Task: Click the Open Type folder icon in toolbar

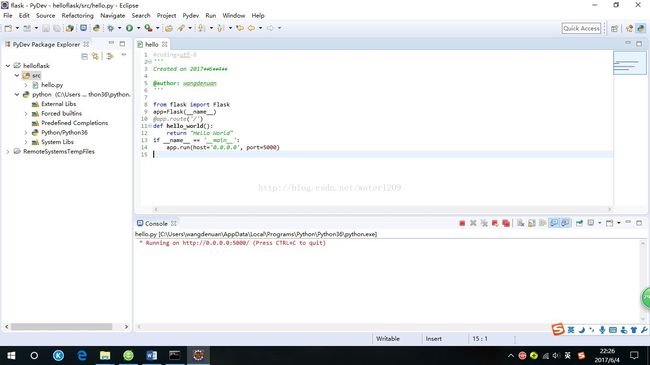Action: tap(169, 28)
